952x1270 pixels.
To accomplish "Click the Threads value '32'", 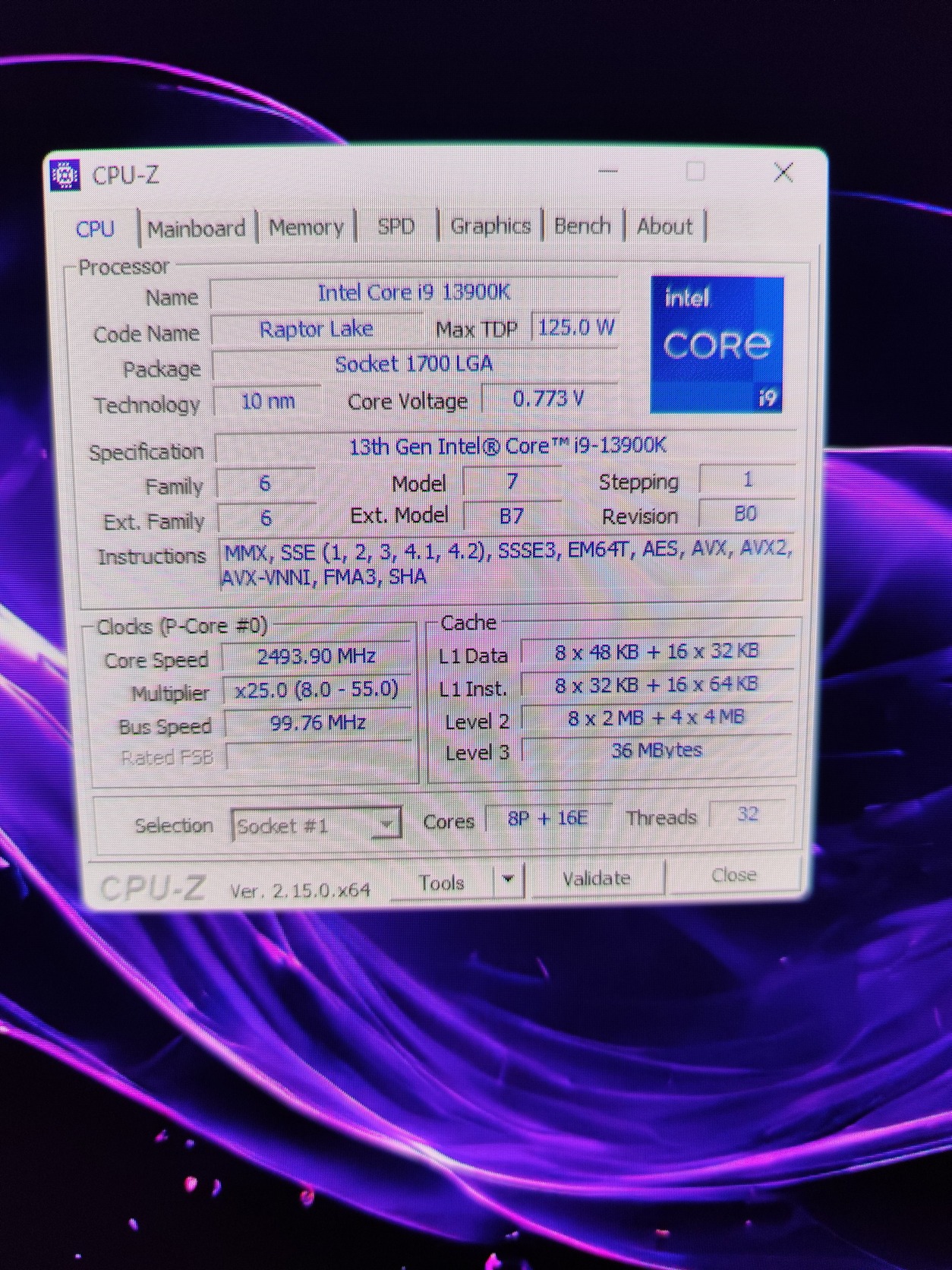I will (x=748, y=814).
